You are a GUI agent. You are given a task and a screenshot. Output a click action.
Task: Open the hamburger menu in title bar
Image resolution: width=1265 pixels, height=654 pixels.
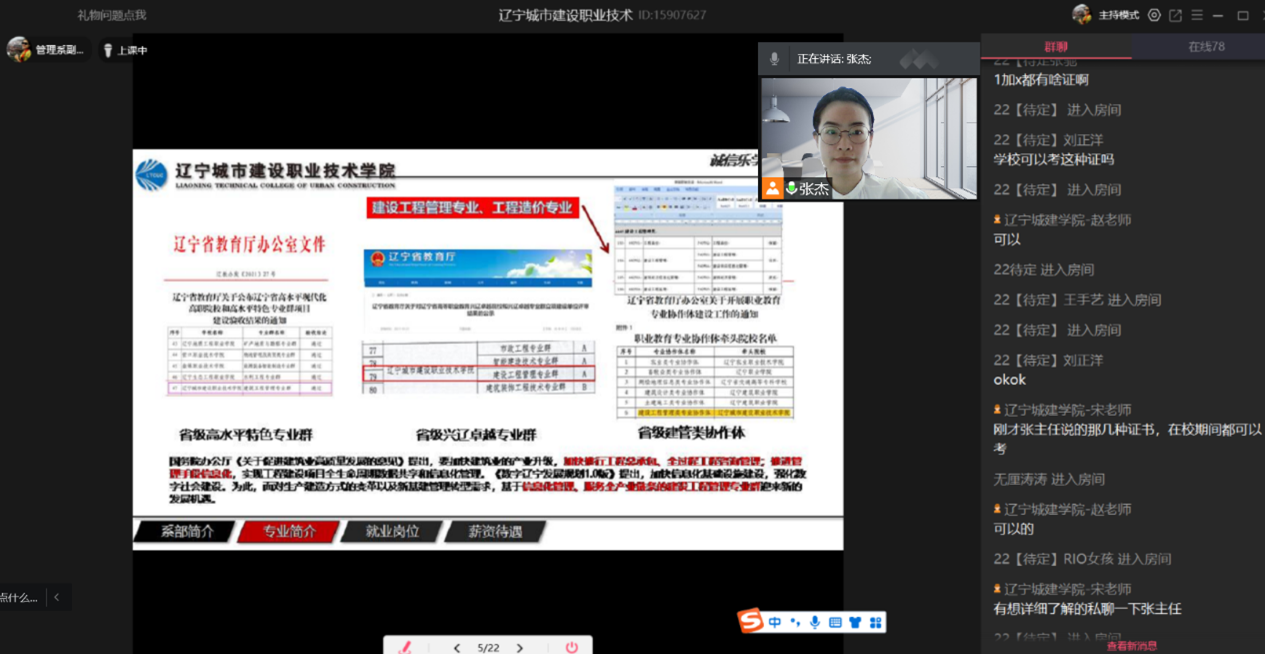click(x=1196, y=15)
